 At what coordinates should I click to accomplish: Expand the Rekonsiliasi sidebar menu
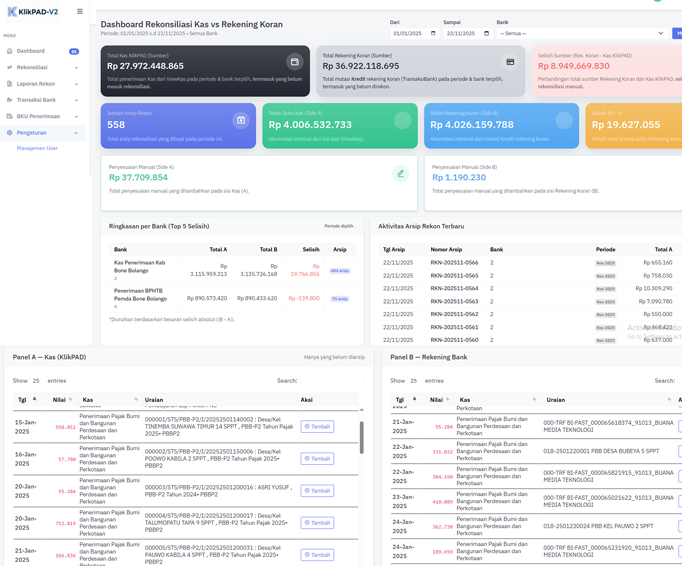(40, 68)
